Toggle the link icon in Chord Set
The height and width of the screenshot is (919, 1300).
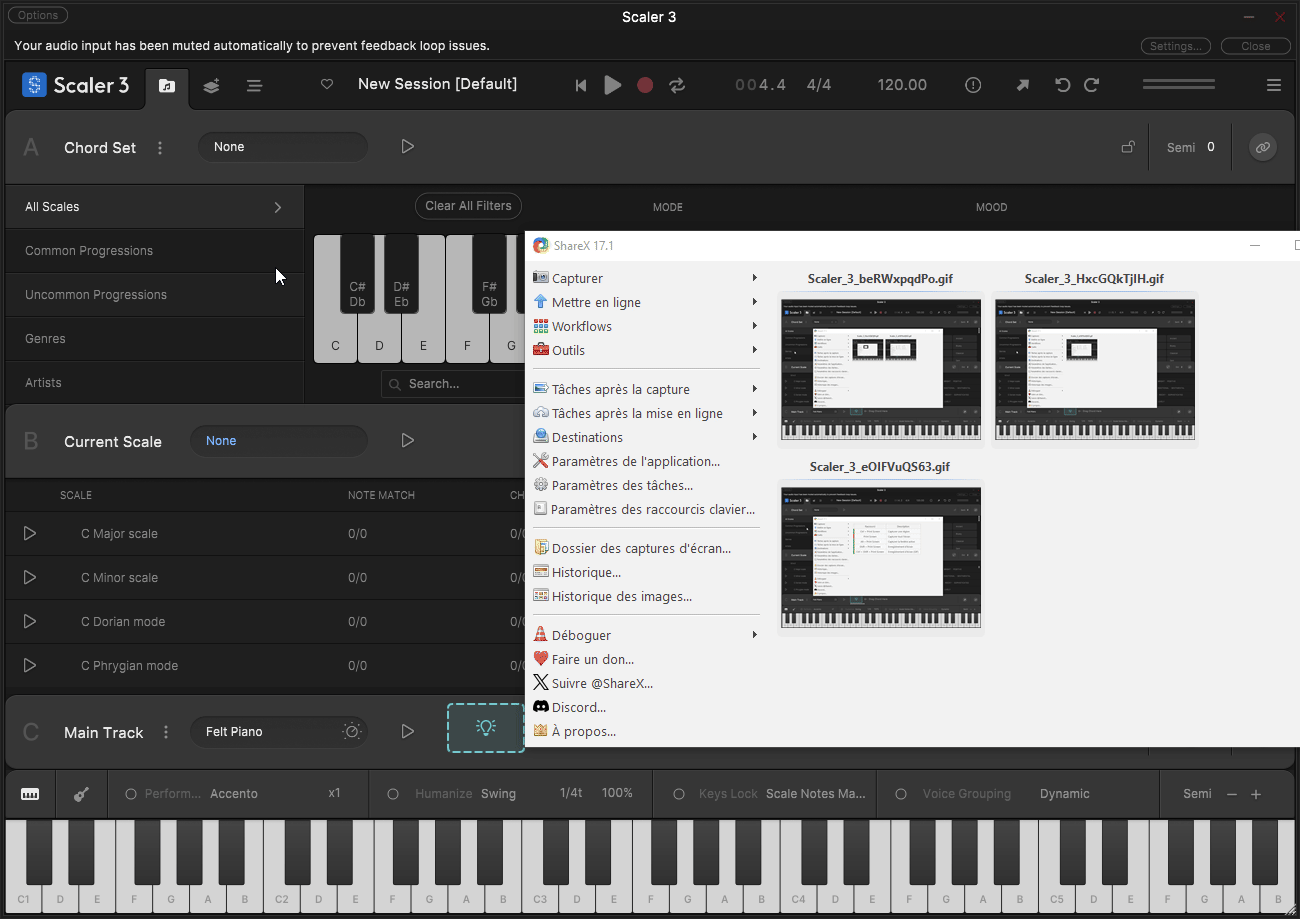[1263, 148]
